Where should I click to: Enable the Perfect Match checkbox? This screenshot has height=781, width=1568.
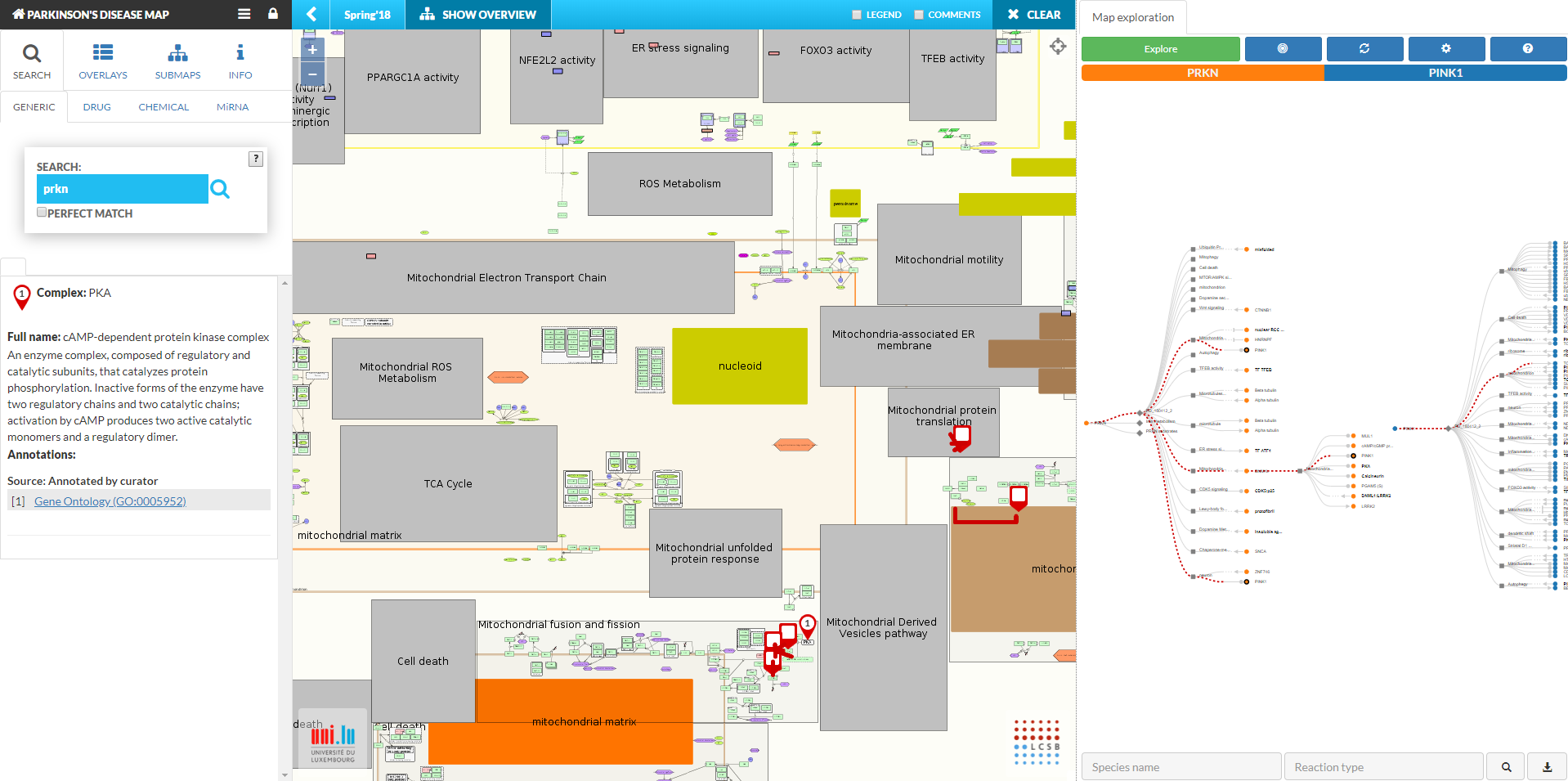tap(42, 213)
